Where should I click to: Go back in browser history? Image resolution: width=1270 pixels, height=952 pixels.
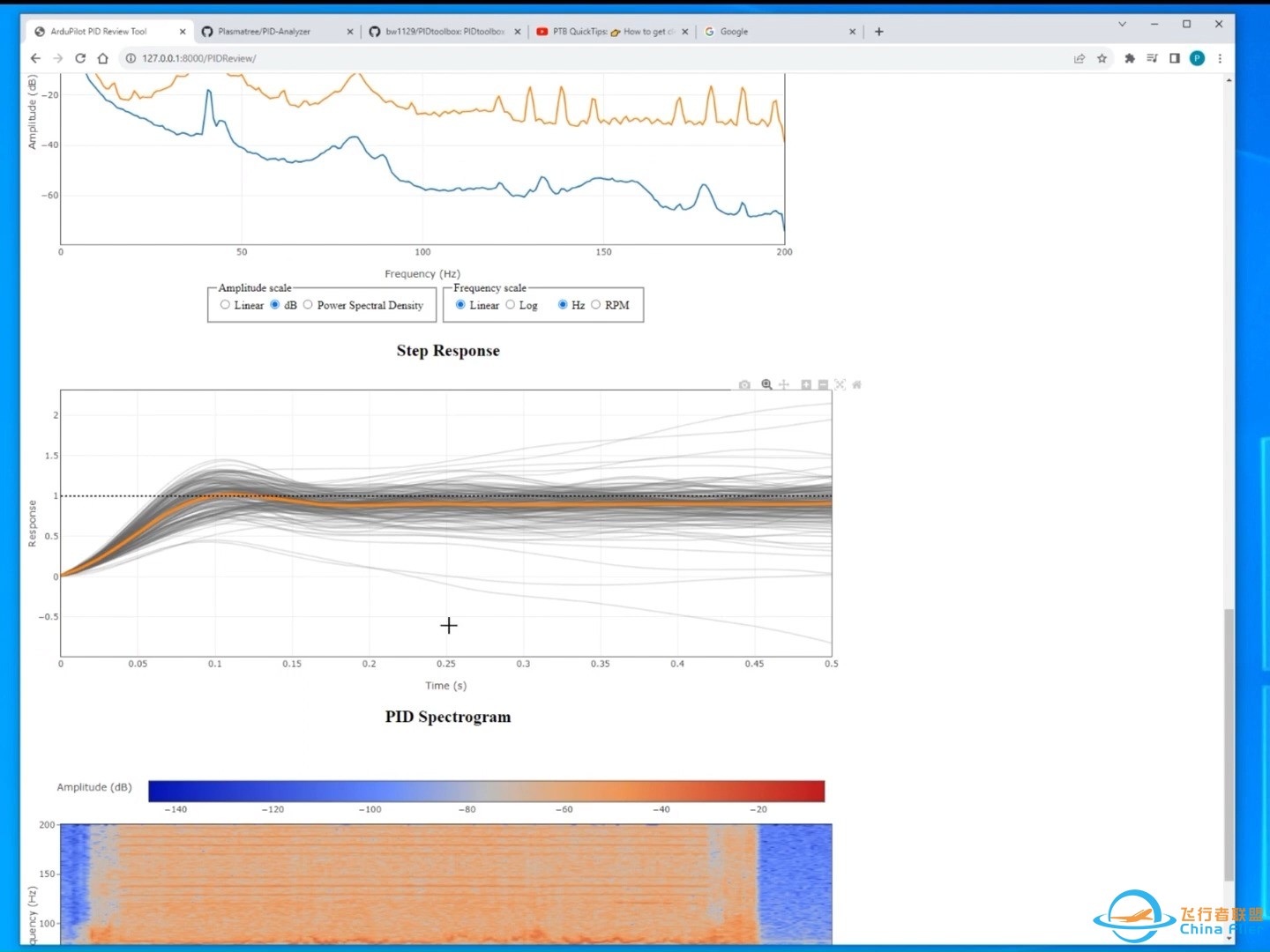point(35,58)
